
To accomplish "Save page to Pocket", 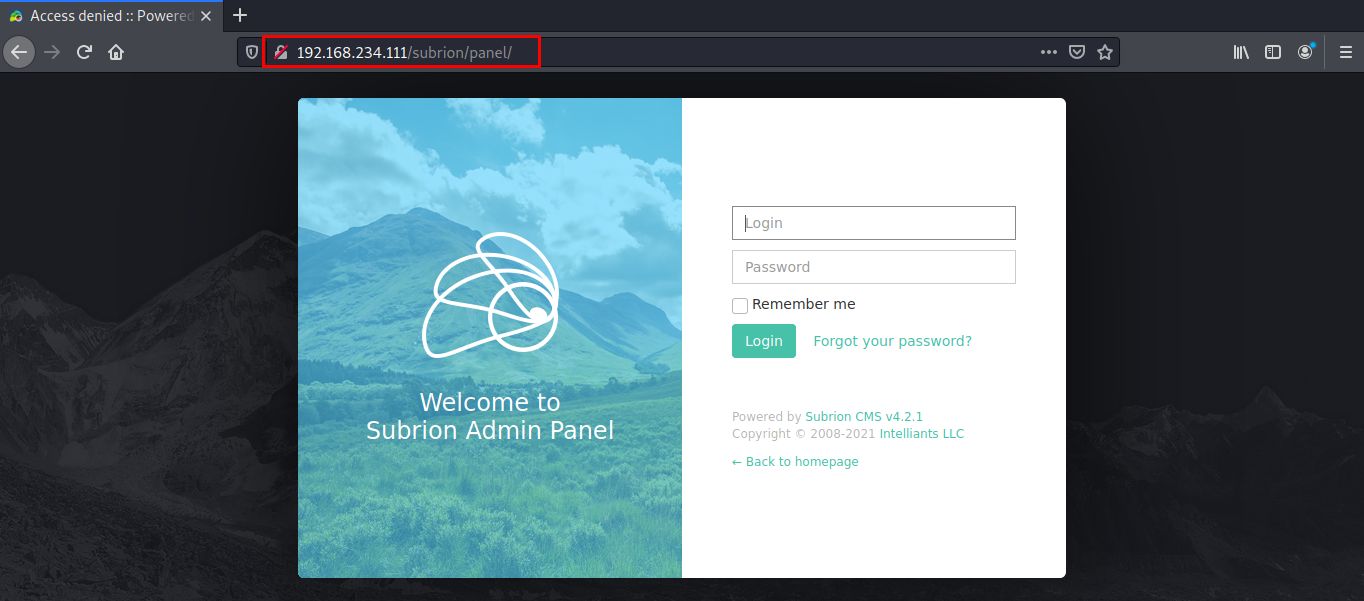I will click(x=1077, y=52).
